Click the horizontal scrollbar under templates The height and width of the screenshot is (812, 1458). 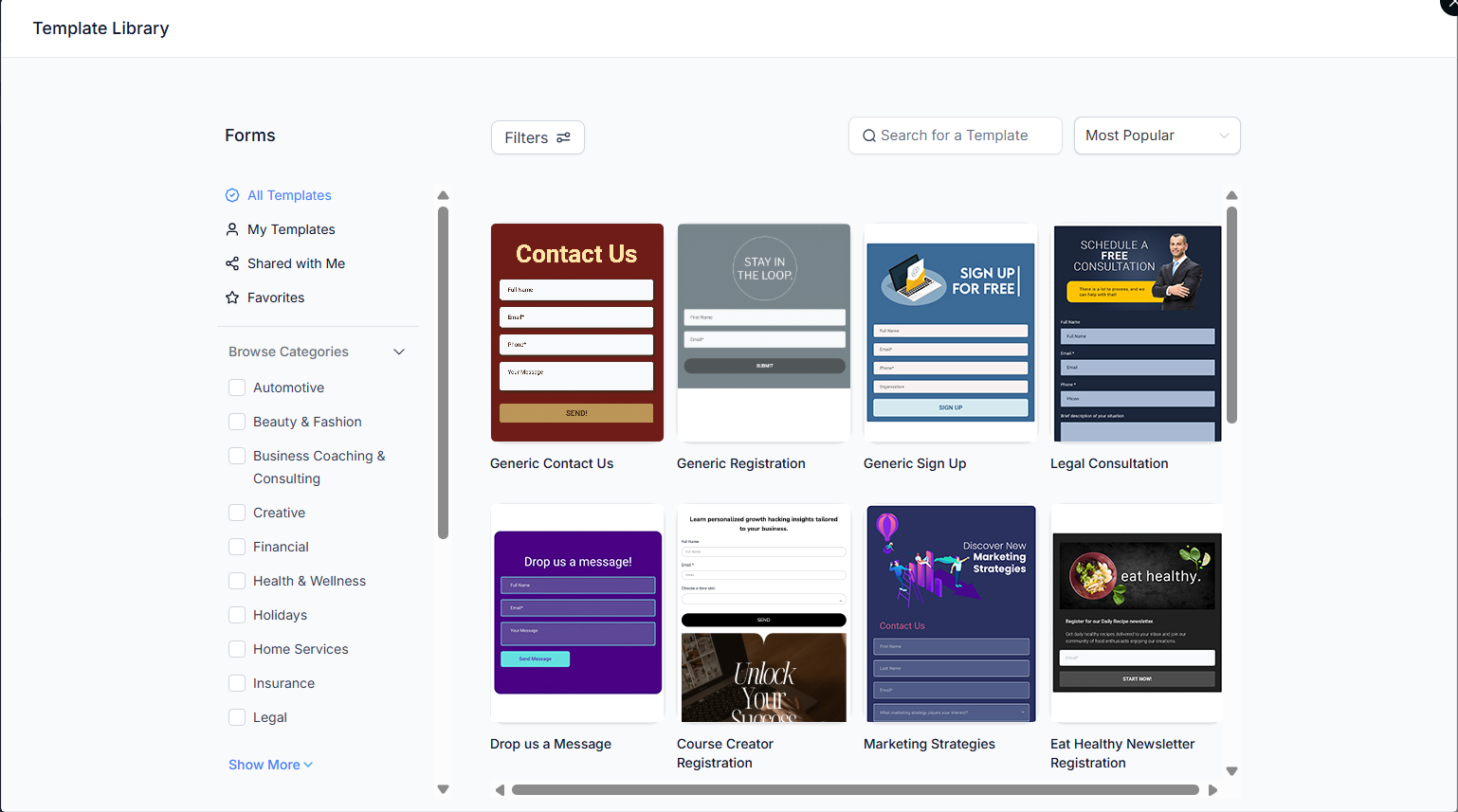855,790
